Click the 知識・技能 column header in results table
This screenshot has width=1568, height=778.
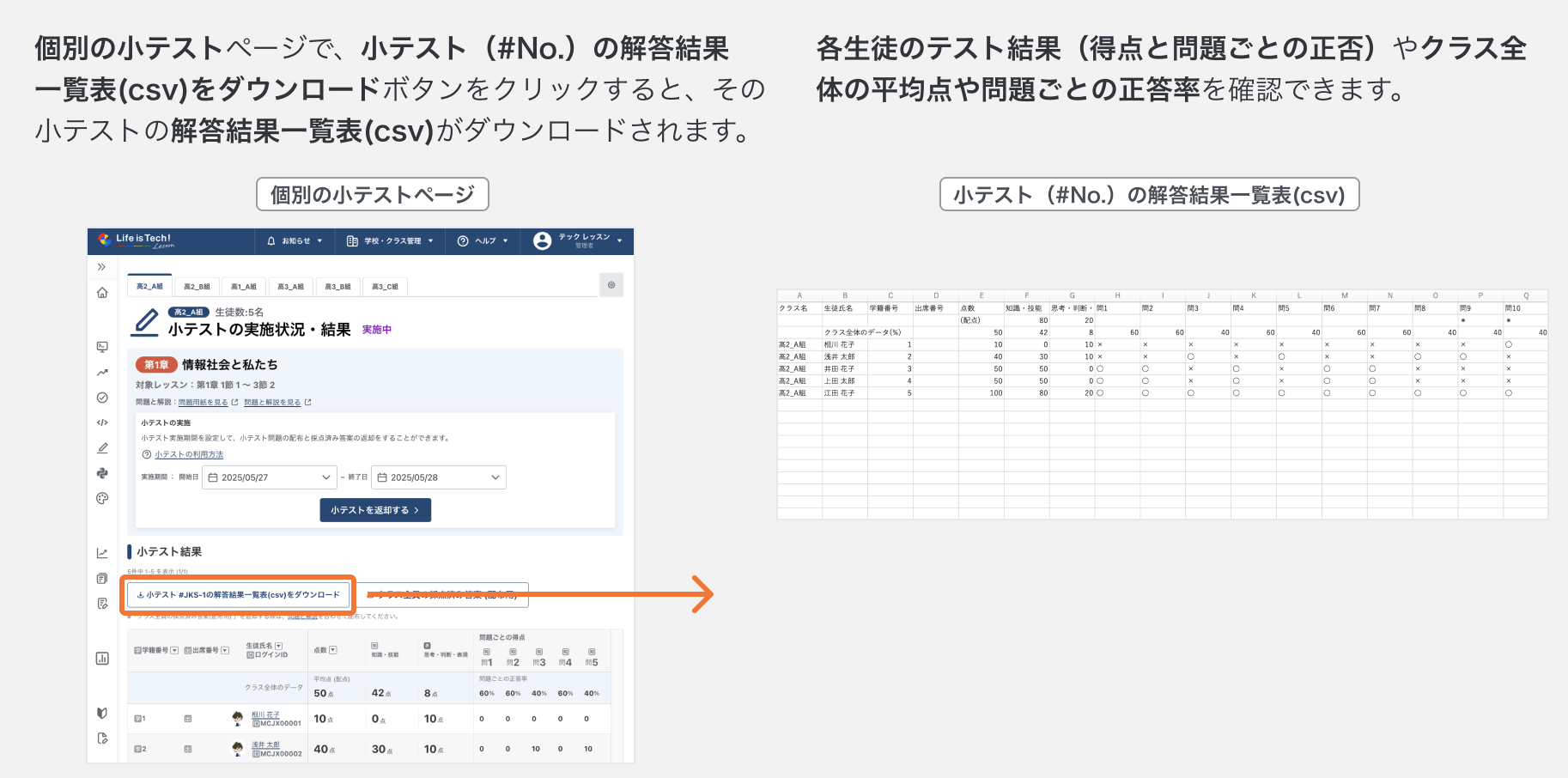tap(384, 650)
